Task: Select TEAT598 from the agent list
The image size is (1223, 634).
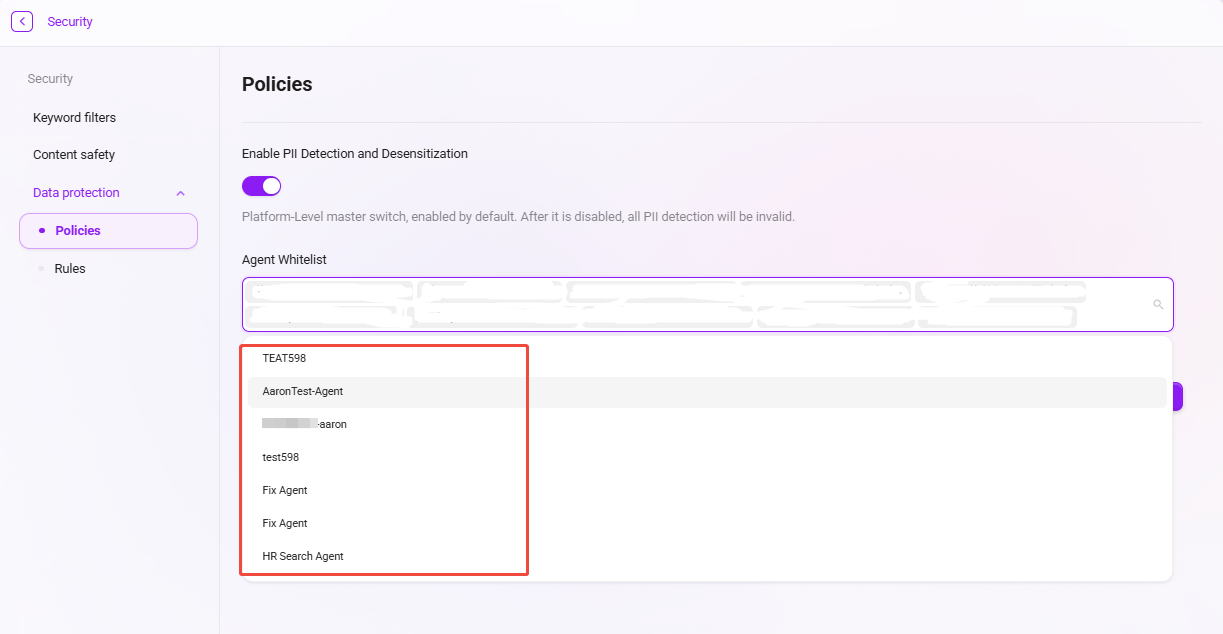Action: pos(707,358)
